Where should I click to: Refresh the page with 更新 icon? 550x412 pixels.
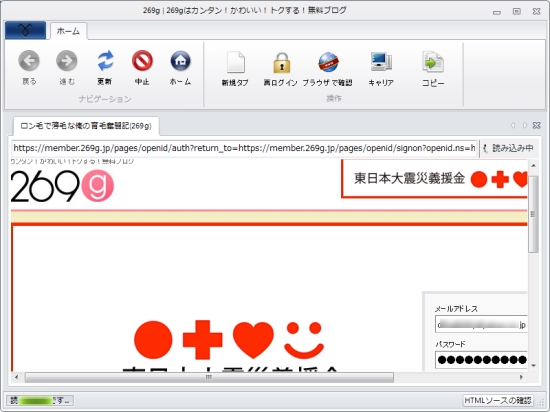point(105,61)
